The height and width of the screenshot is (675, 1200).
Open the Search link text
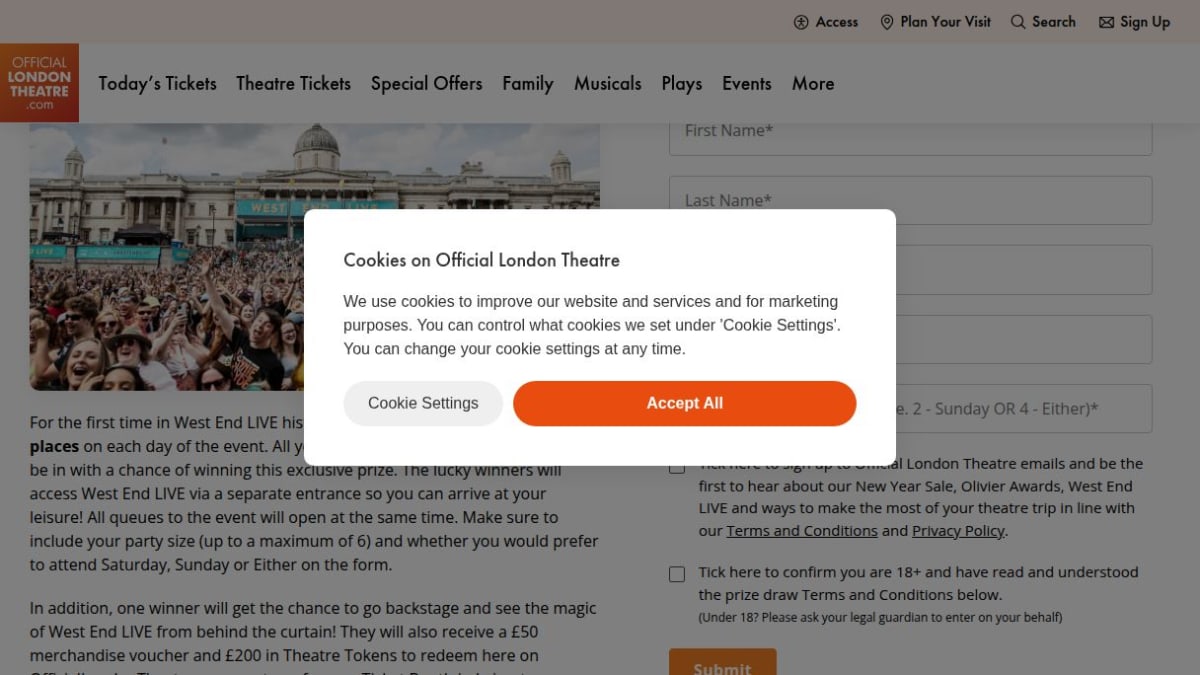(x=1054, y=22)
